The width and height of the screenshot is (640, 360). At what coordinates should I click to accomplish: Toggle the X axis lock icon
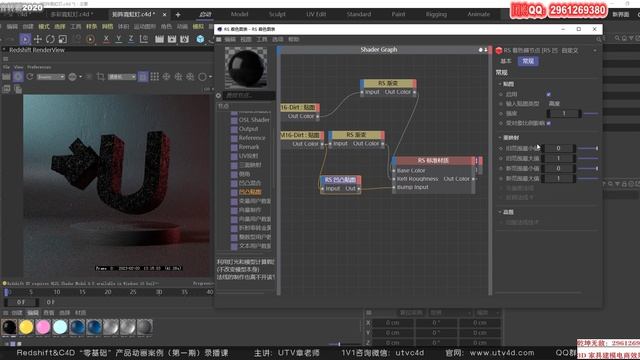(106, 39)
